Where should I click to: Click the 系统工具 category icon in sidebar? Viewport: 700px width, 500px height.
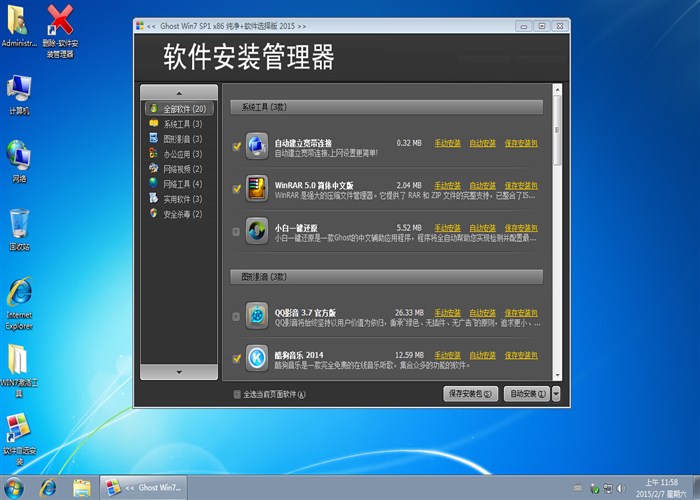154,123
